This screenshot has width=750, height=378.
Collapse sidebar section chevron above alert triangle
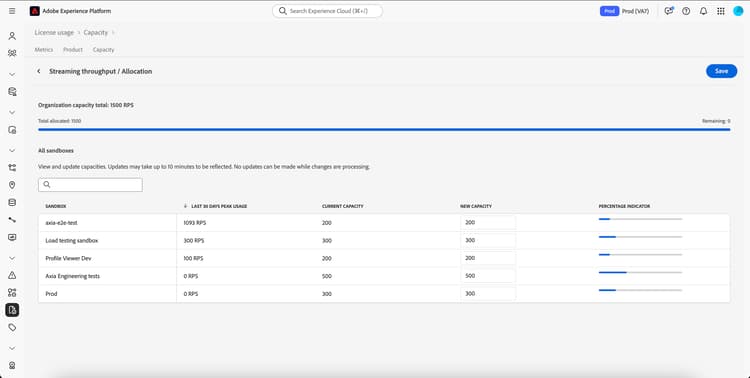pos(12,258)
